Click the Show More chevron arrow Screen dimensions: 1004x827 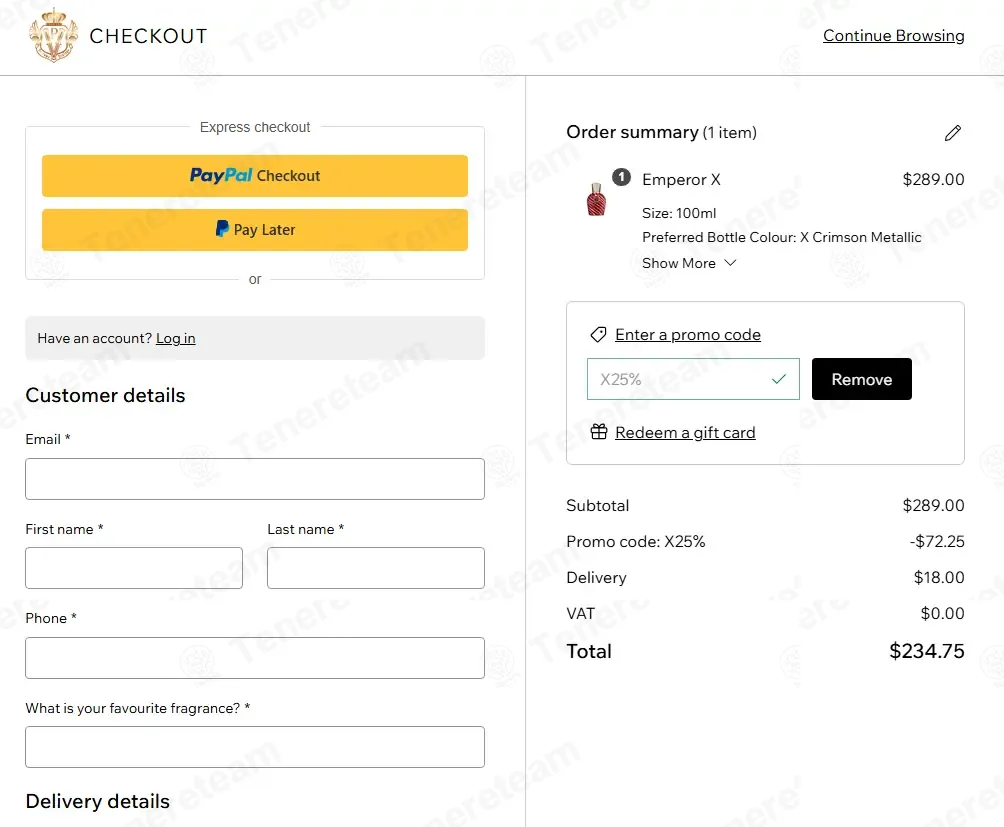point(730,263)
